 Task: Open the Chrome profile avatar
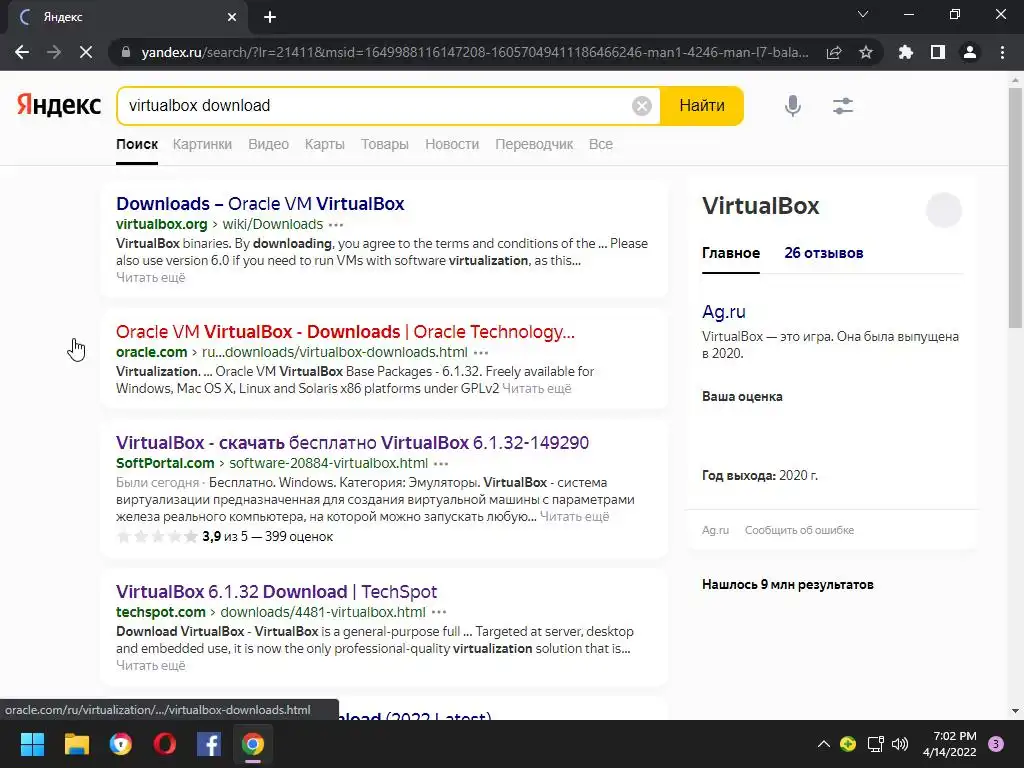pyautogui.click(x=970, y=52)
